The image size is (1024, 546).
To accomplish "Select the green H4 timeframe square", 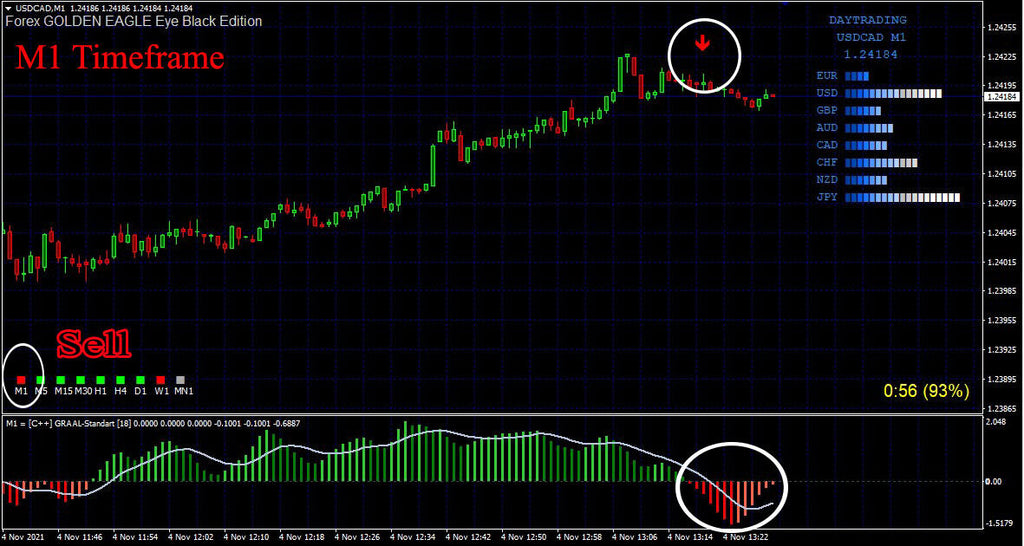I will pos(121,379).
